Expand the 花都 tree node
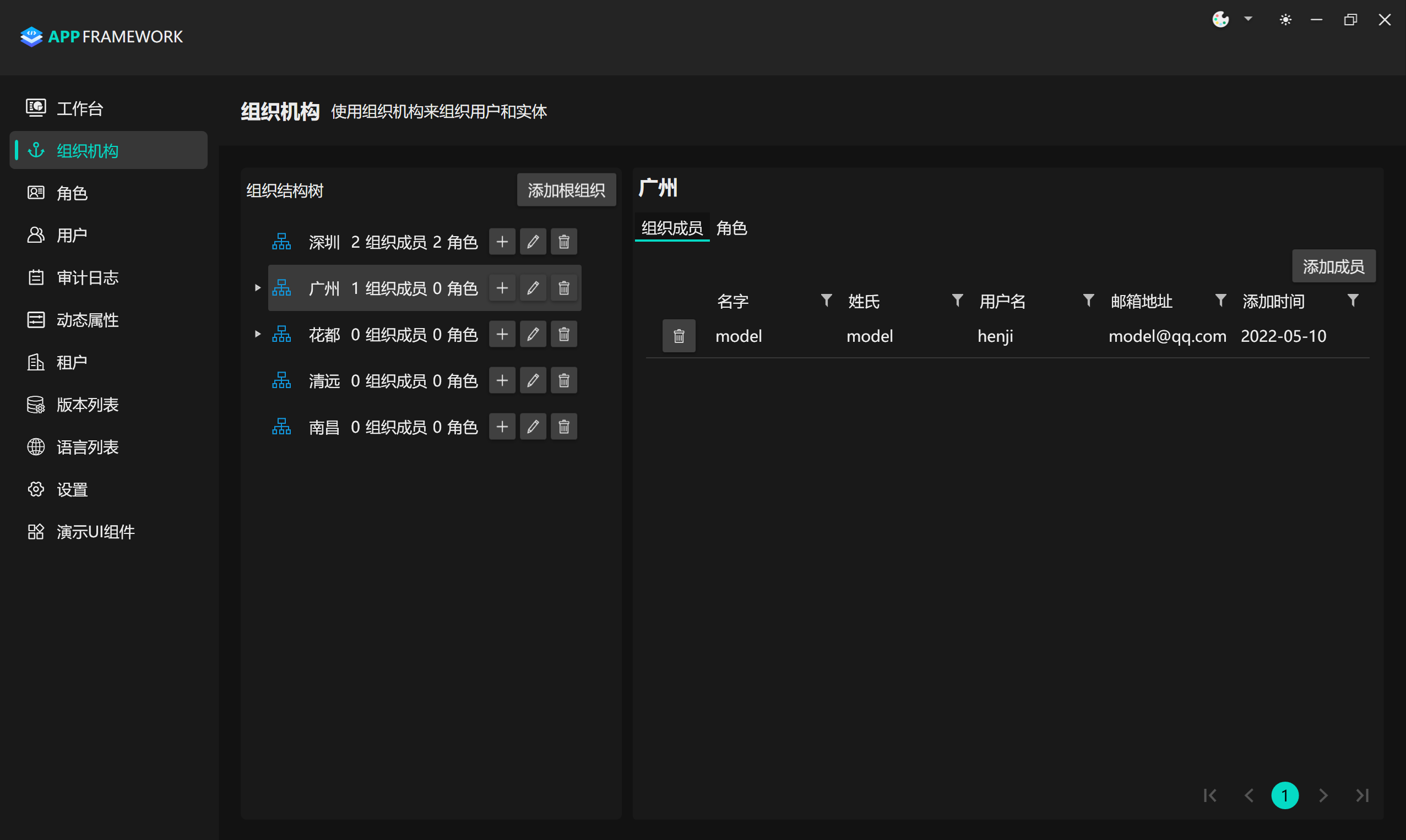1406x840 pixels. [258, 335]
